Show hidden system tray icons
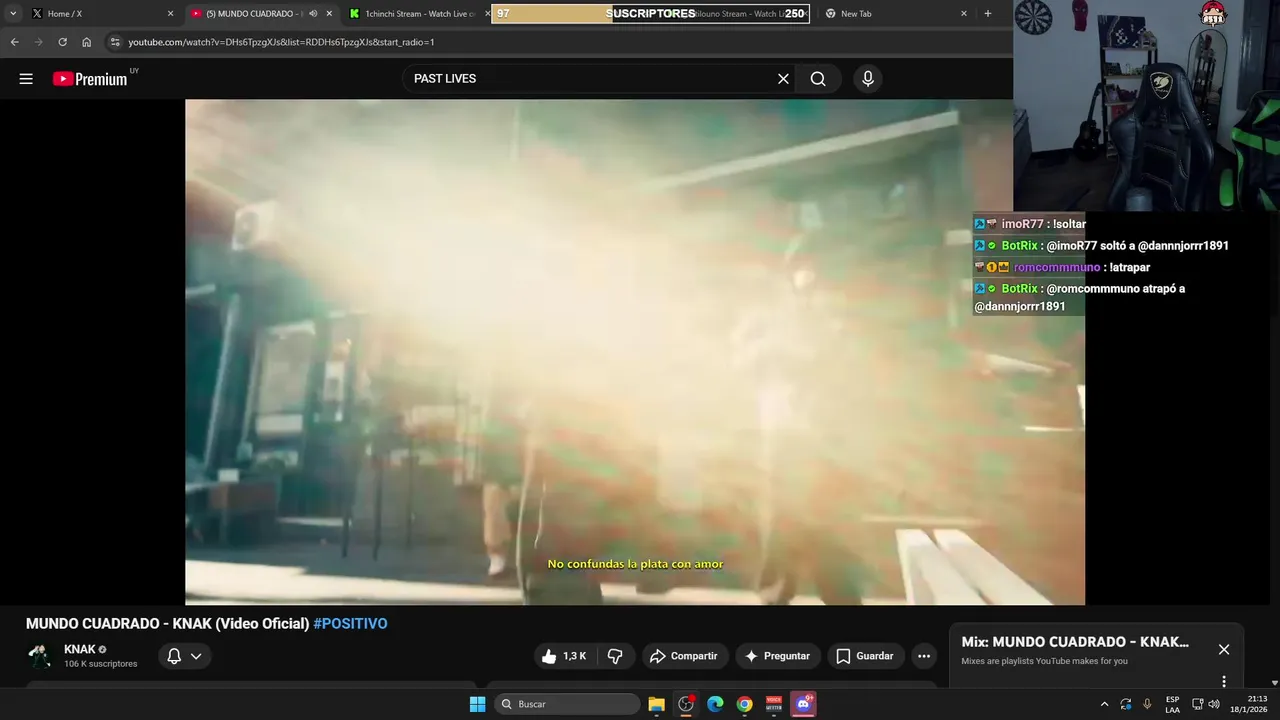The width and height of the screenshot is (1280, 720). pyautogui.click(x=1104, y=704)
